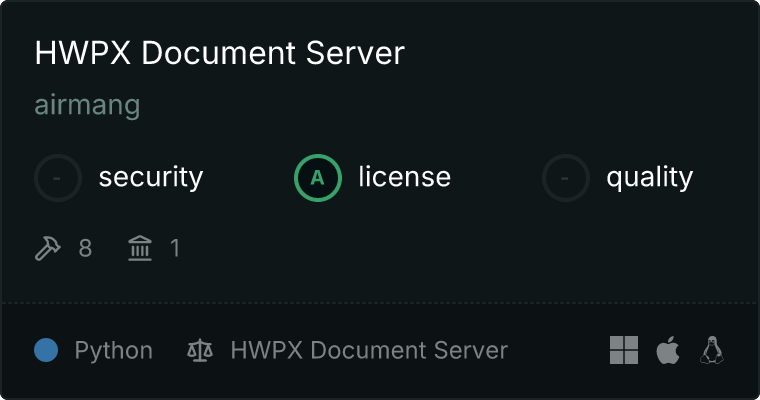Screen dimensions: 760x400
Task: Click the hammer tools icon
Action: (x=48, y=248)
